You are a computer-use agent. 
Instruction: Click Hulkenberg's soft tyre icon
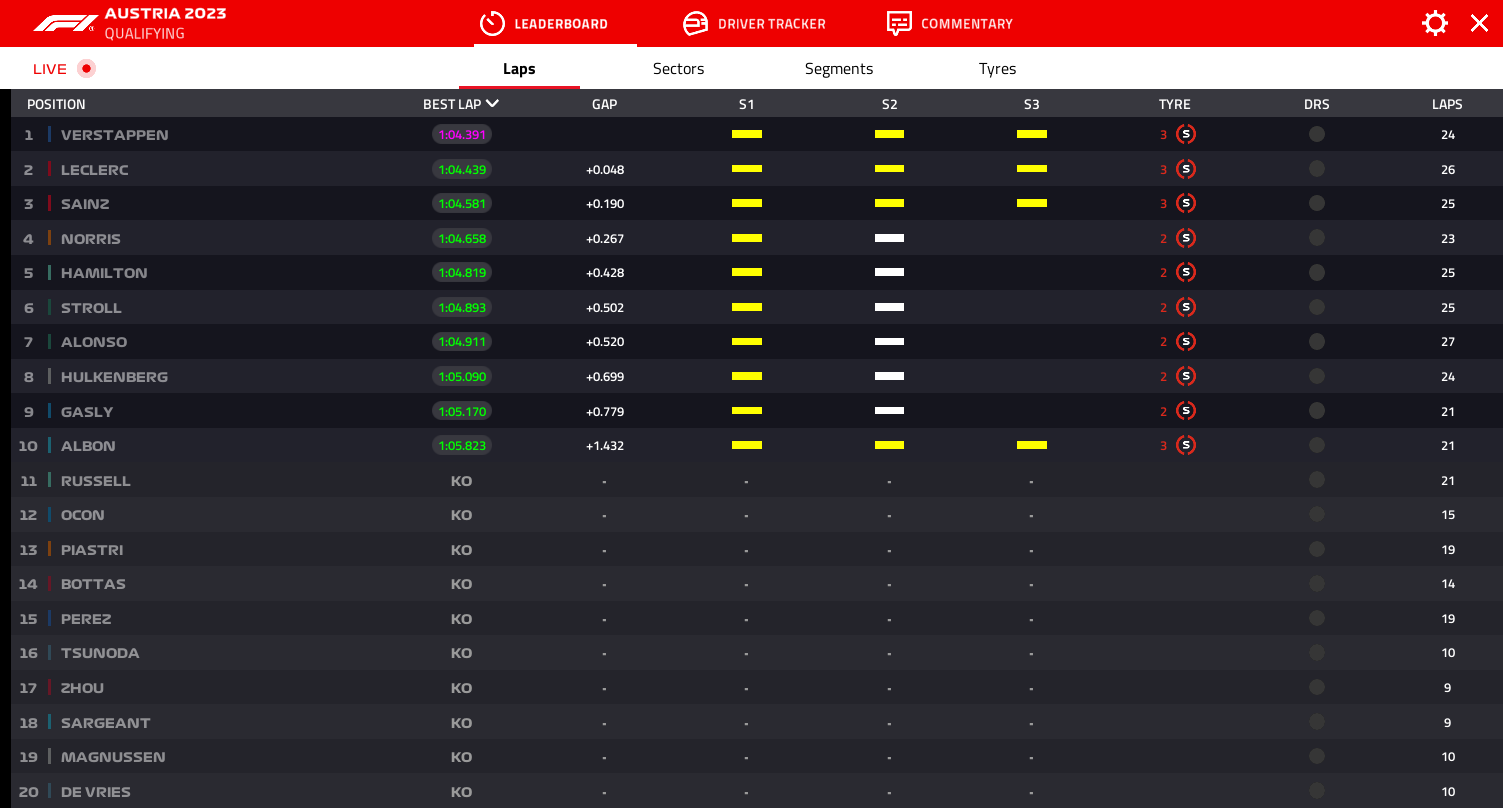pyautogui.click(x=1186, y=376)
